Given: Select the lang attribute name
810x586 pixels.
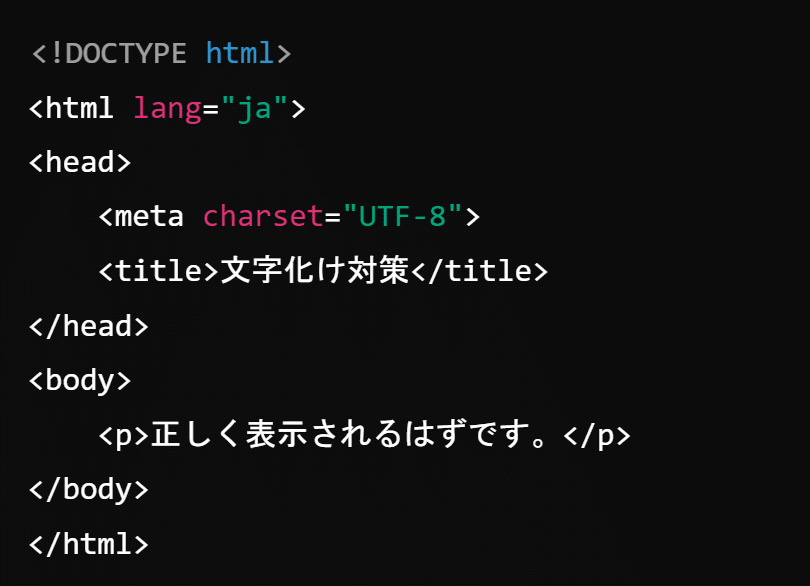Looking at the screenshot, I should (168, 107).
